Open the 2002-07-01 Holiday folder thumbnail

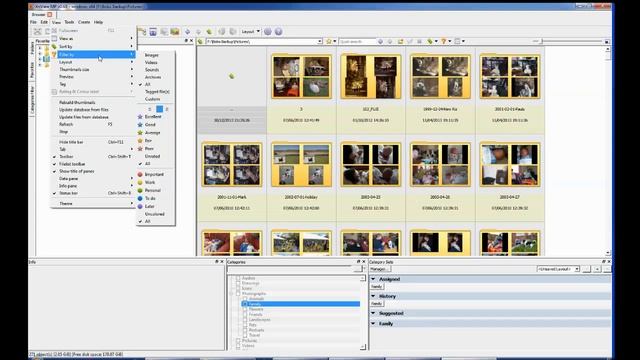(301, 164)
